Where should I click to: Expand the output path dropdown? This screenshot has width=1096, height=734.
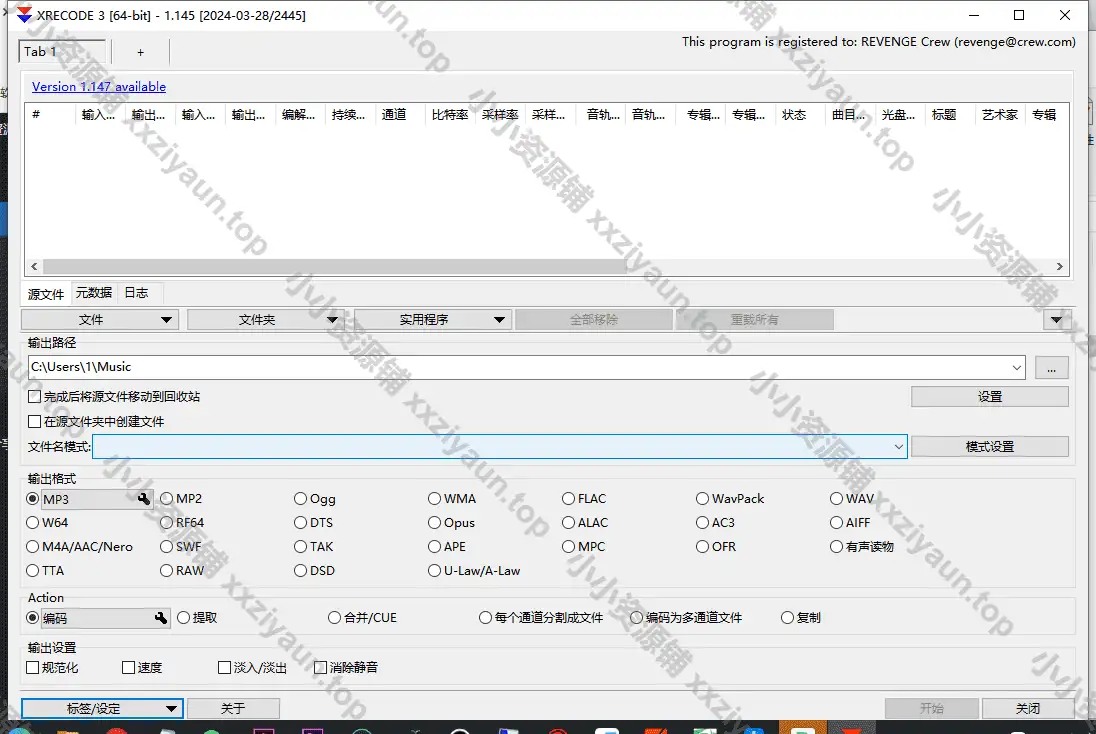[1017, 367]
